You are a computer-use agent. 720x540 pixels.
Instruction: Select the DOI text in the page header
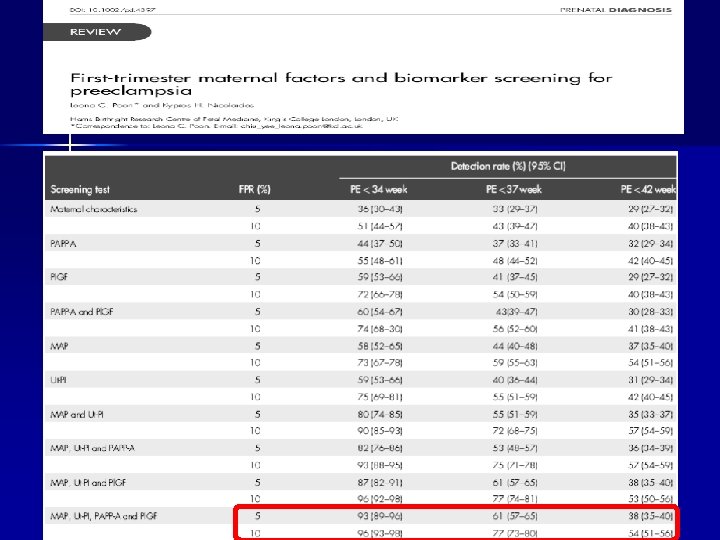click(x=113, y=10)
